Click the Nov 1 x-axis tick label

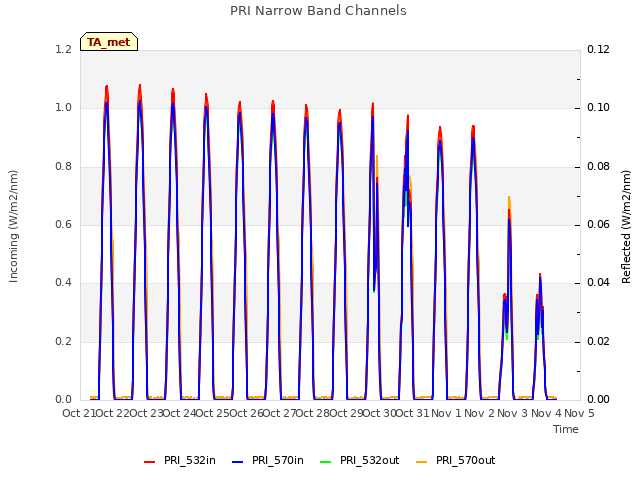(x=446, y=413)
